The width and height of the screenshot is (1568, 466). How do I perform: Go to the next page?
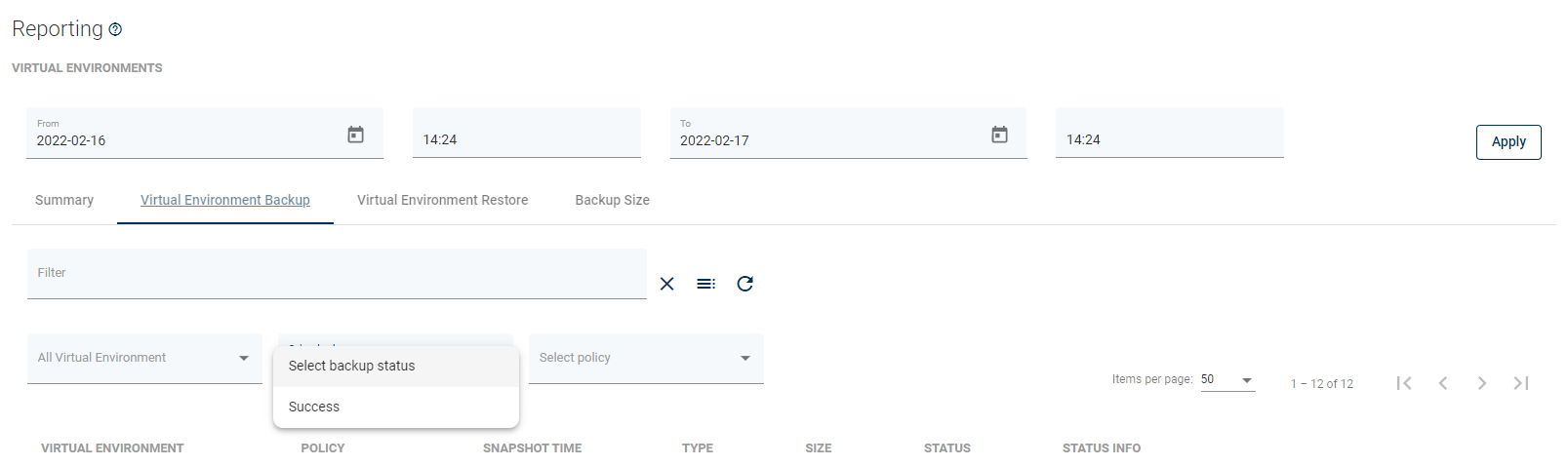(1482, 383)
